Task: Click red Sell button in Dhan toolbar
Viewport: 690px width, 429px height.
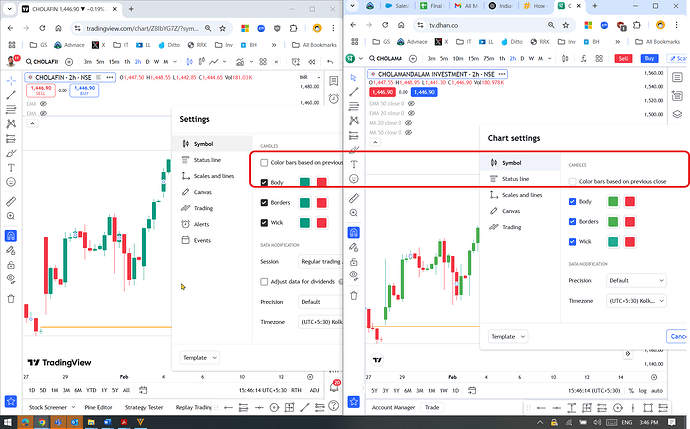Action: click(x=623, y=59)
